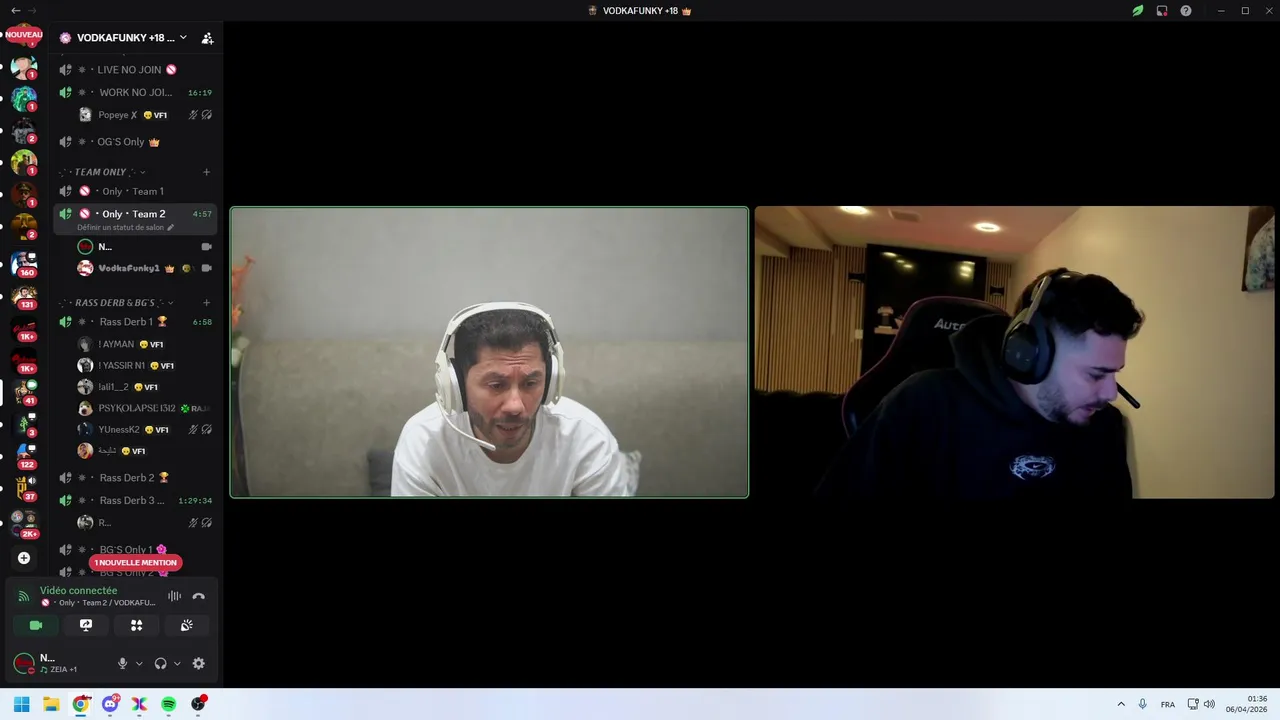
Task: Disconnect from voice with the hang-up icon
Action: pyautogui.click(x=198, y=596)
